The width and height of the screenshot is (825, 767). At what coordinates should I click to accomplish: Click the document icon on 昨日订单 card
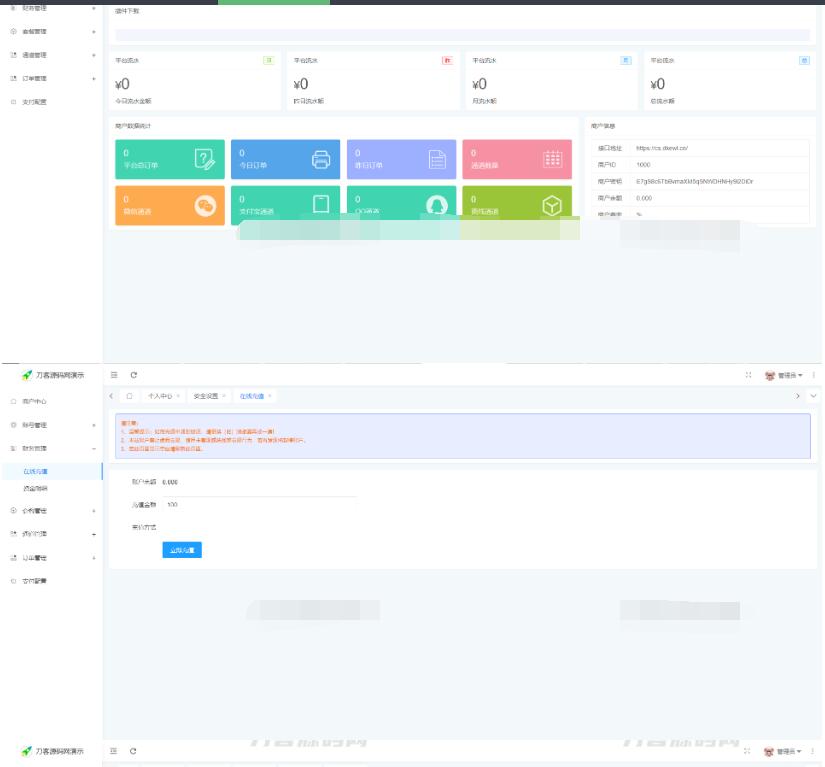click(x=437, y=159)
